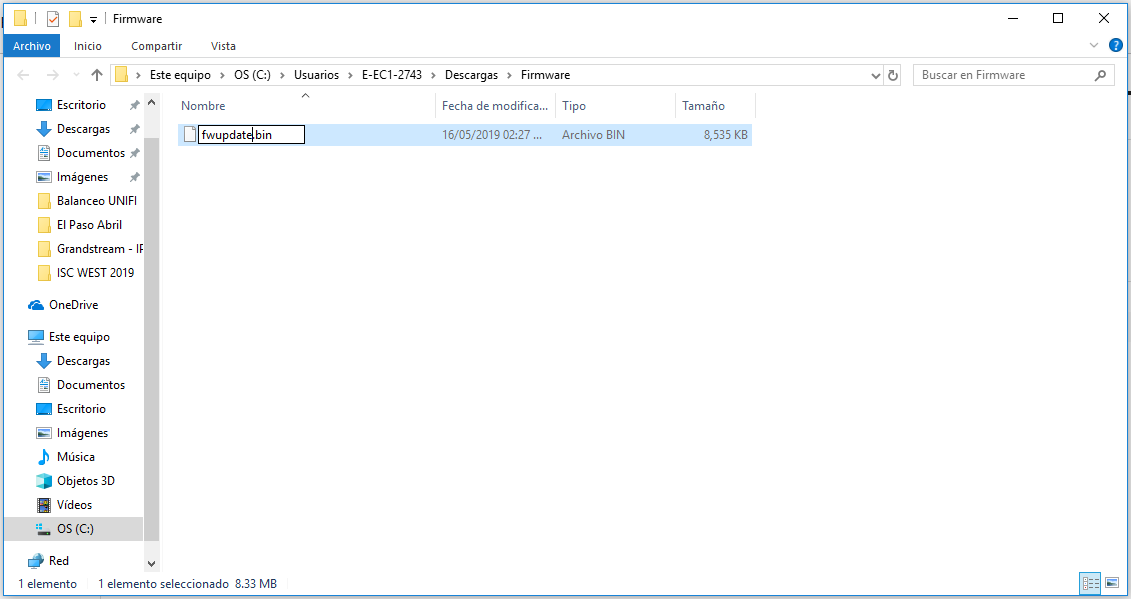Click the navigation pane scrollbar
The height and width of the screenshot is (599, 1131).
point(151,332)
